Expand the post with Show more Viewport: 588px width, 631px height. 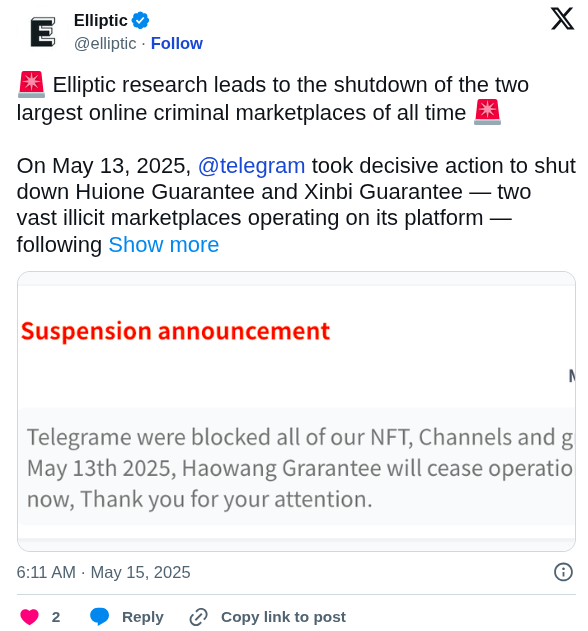click(164, 245)
